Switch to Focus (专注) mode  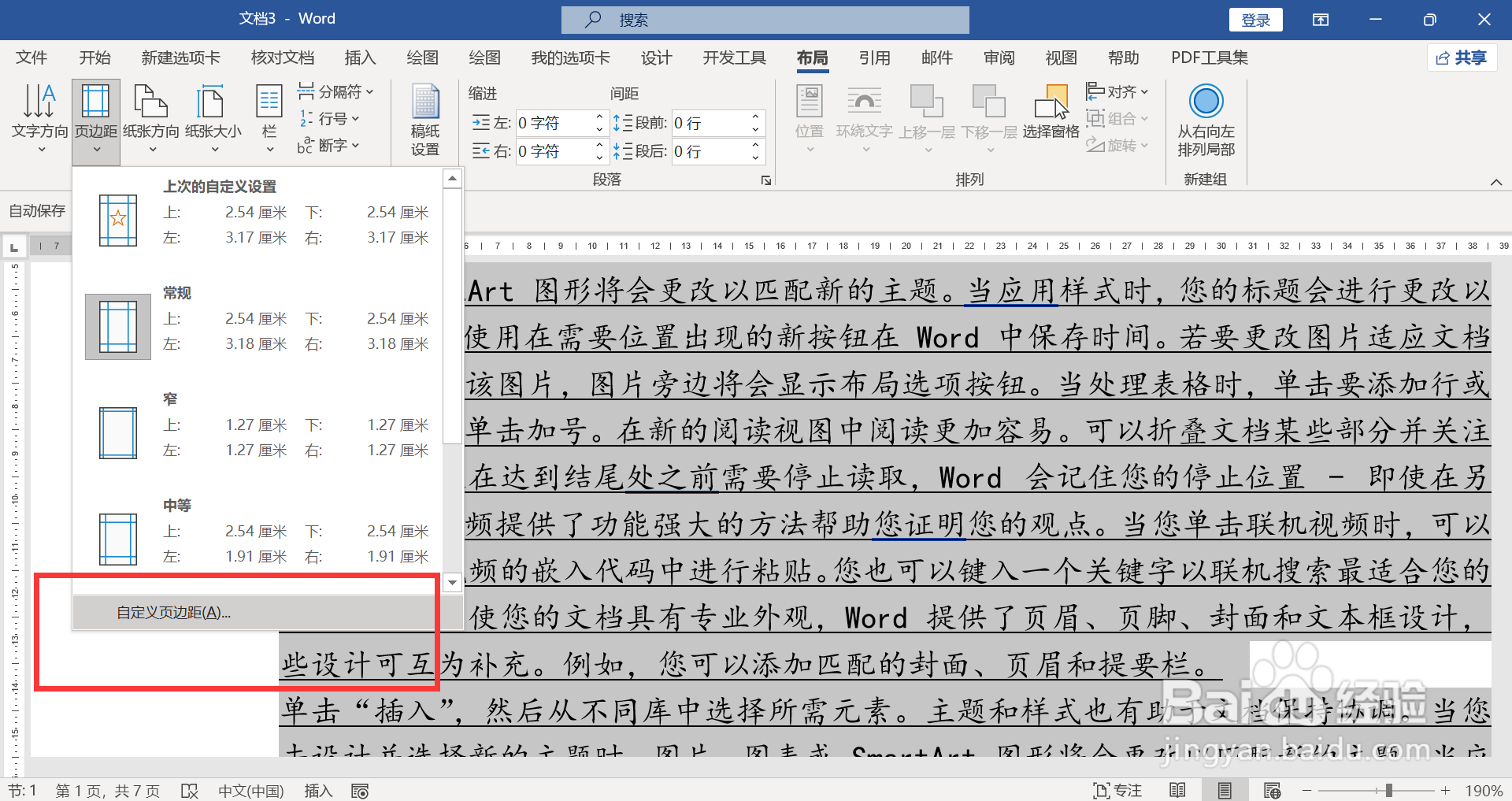point(1117,791)
